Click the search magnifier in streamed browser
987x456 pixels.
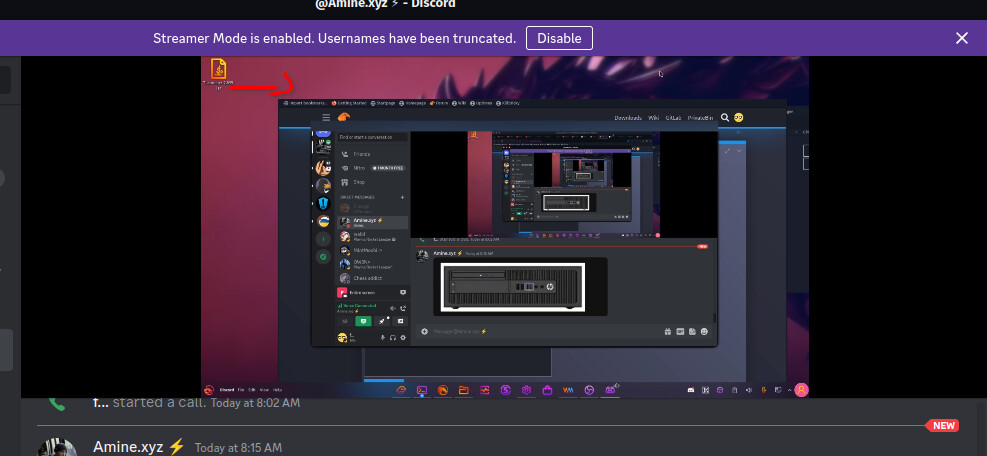point(725,117)
